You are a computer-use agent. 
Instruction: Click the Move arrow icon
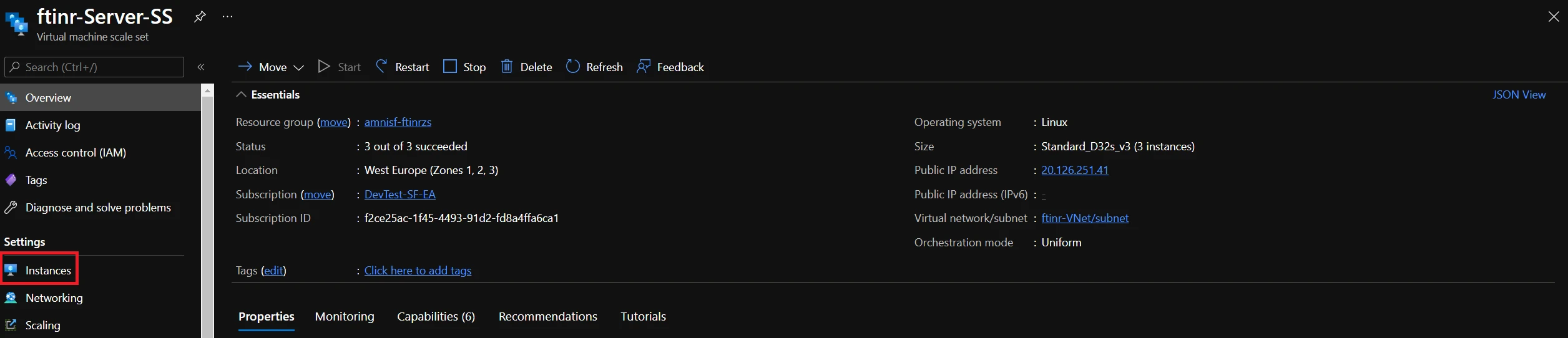[245, 67]
